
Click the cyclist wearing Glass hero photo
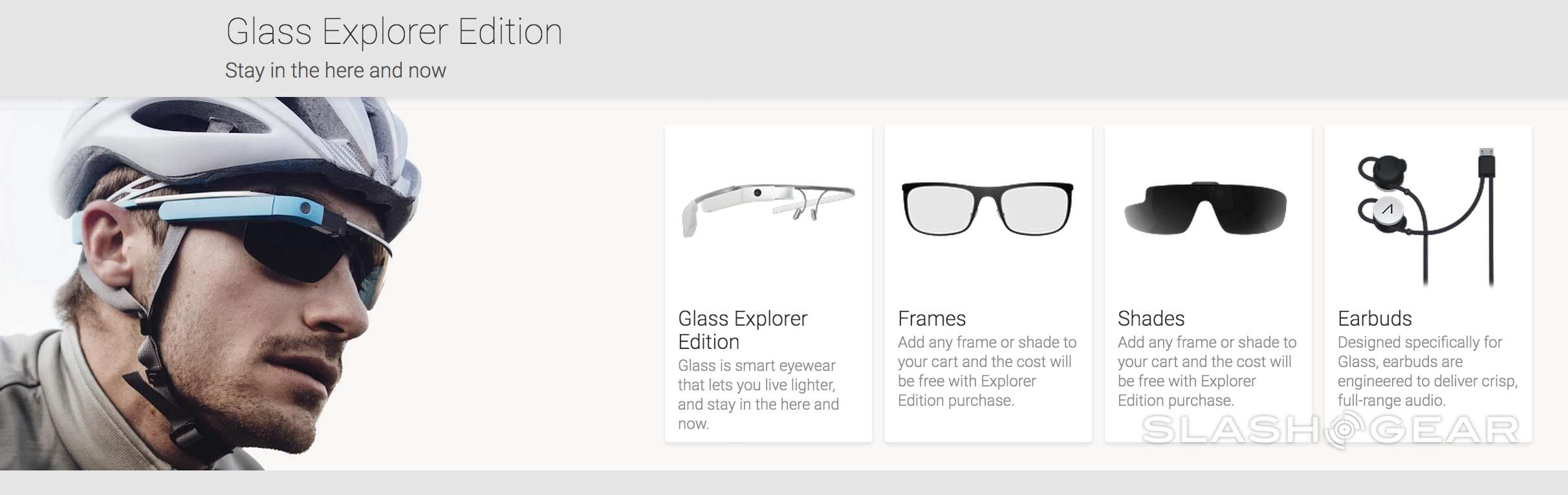click(213, 284)
